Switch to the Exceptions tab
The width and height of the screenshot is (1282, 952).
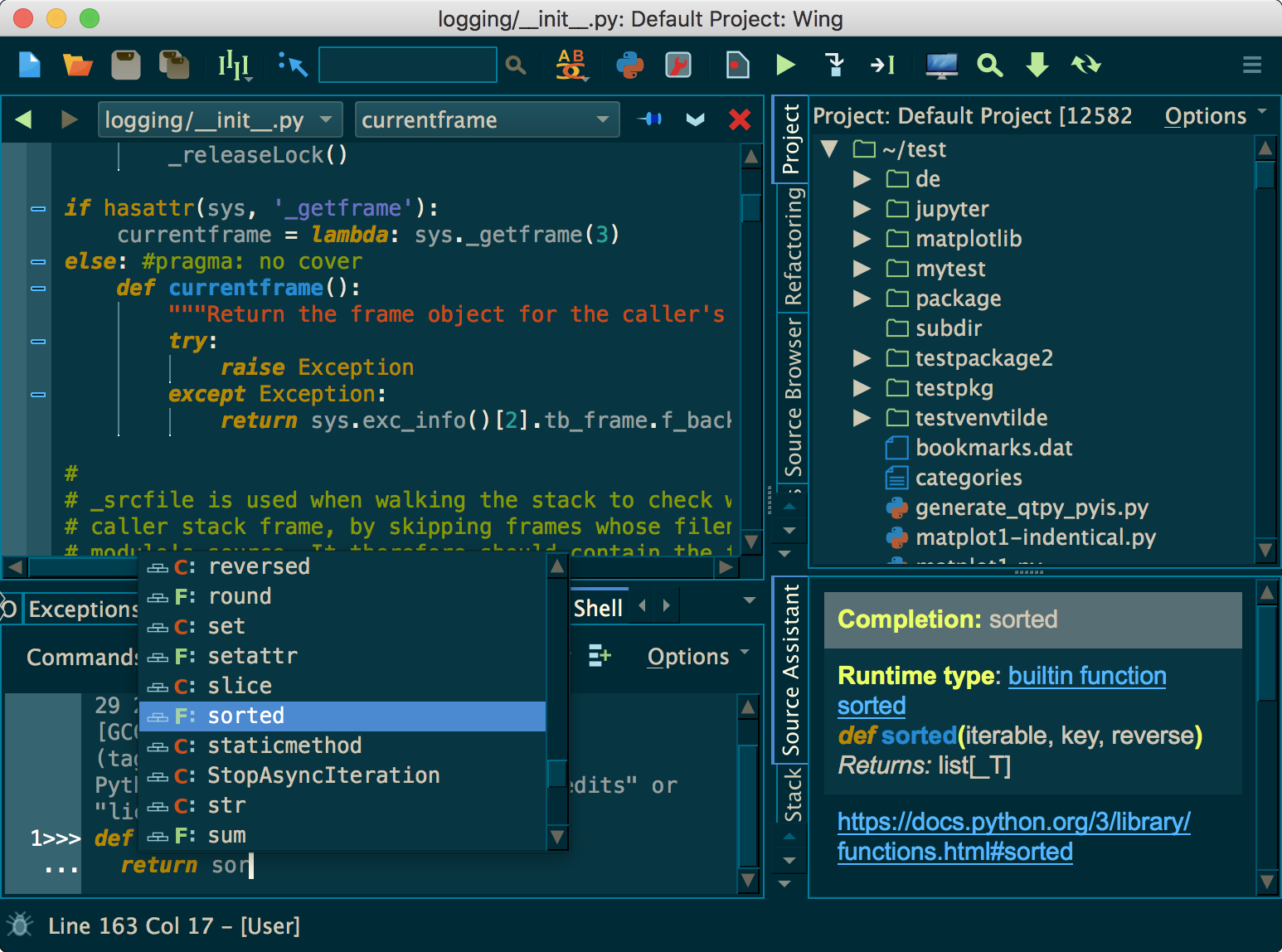[x=83, y=610]
